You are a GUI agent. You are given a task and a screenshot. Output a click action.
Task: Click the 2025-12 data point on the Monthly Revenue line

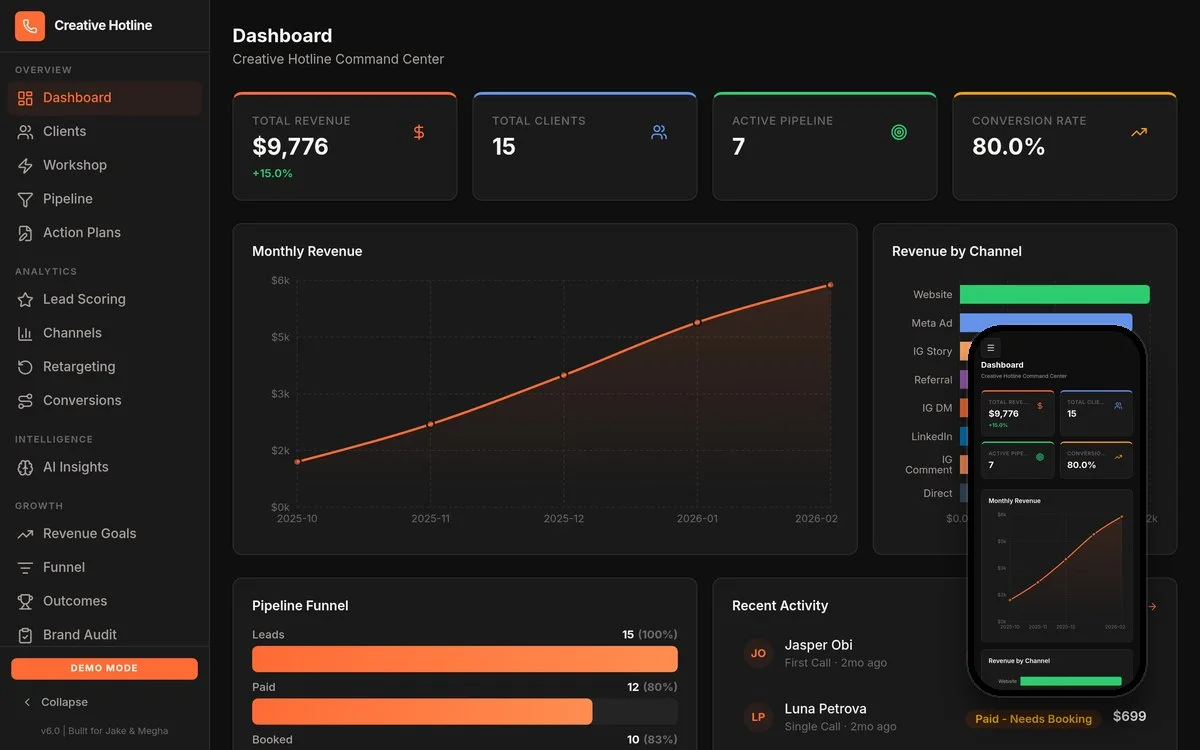coord(564,375)
